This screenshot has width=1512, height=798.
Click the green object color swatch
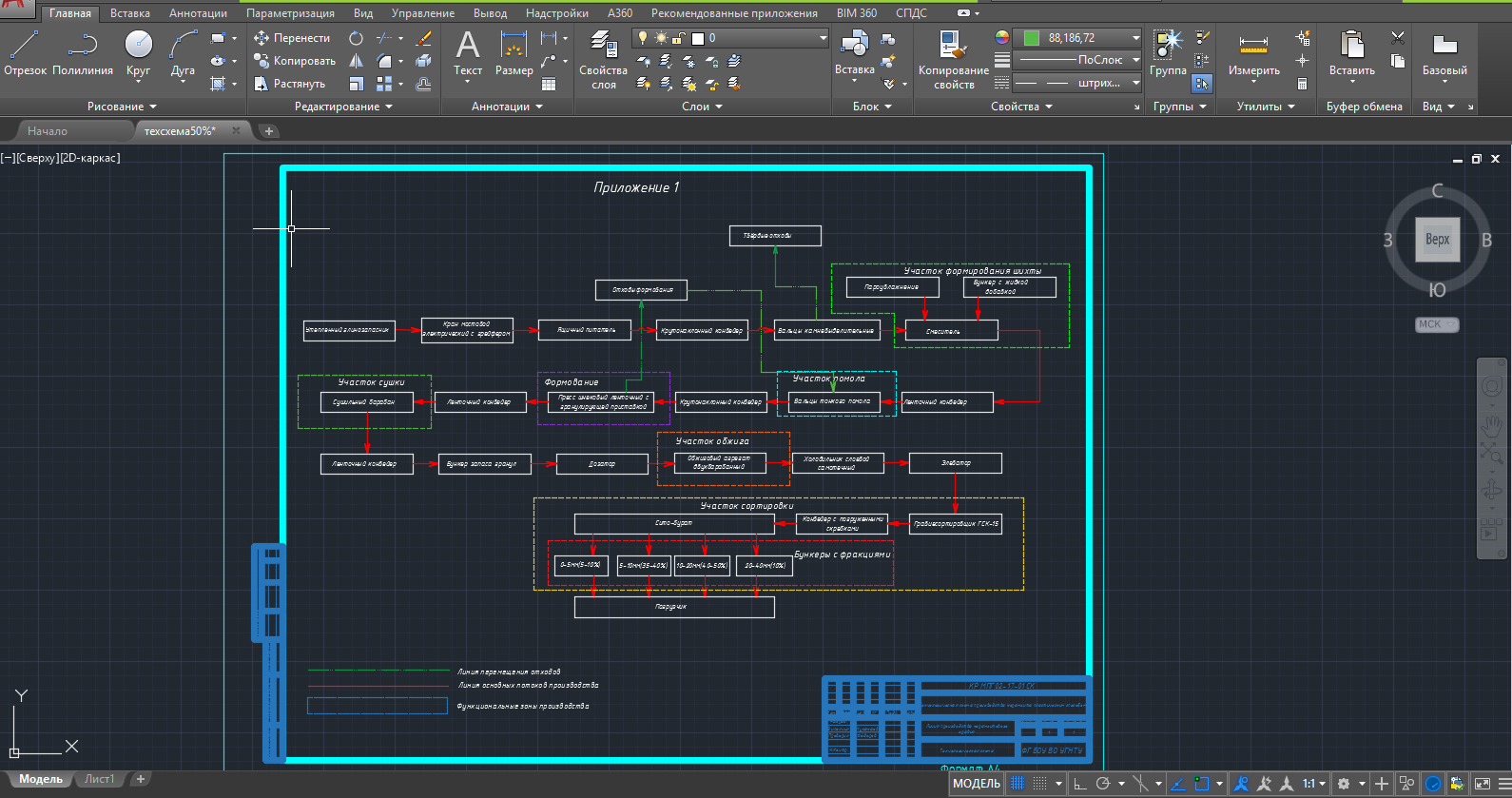[1031, 38]
